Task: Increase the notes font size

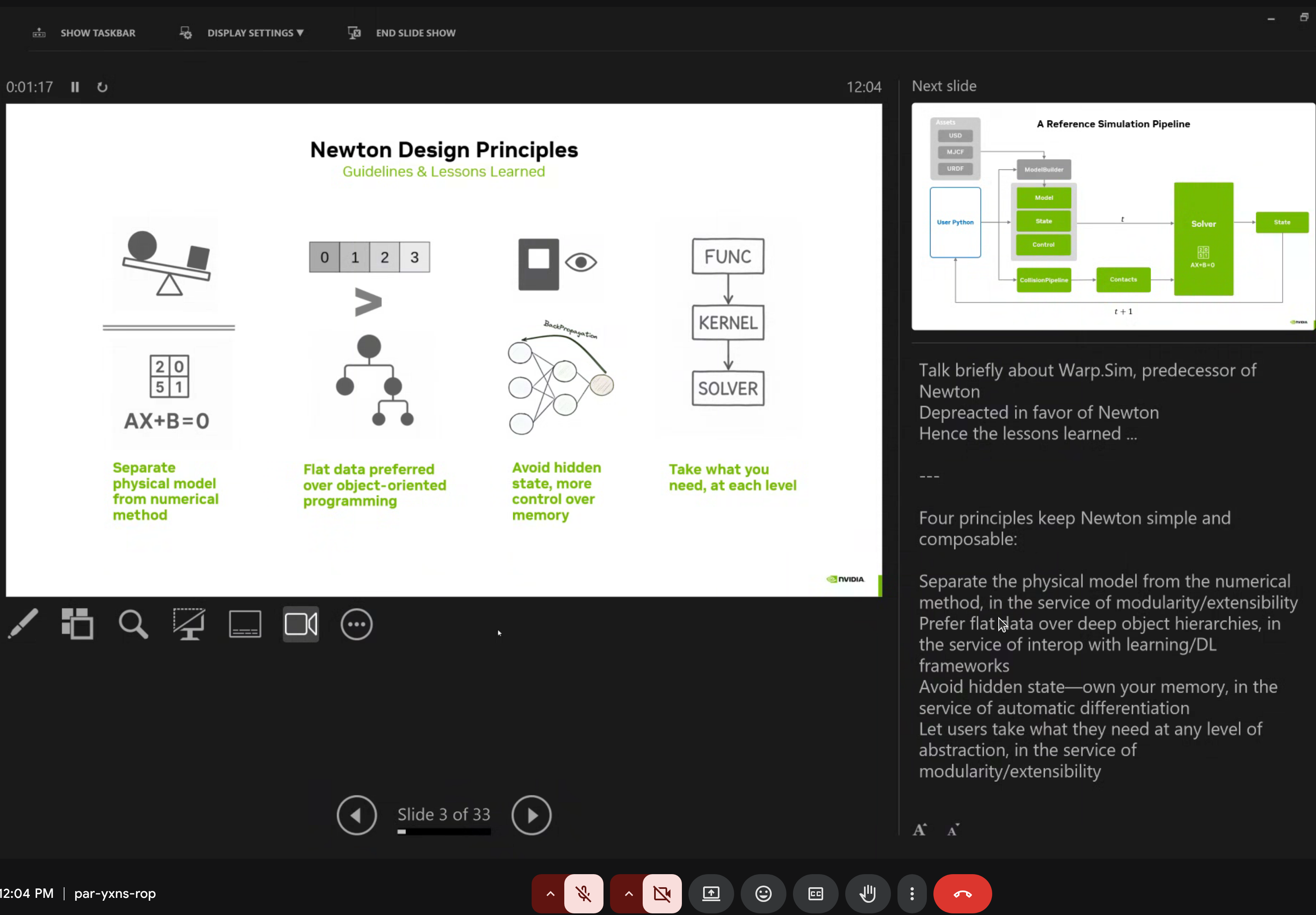Action: 920,829
